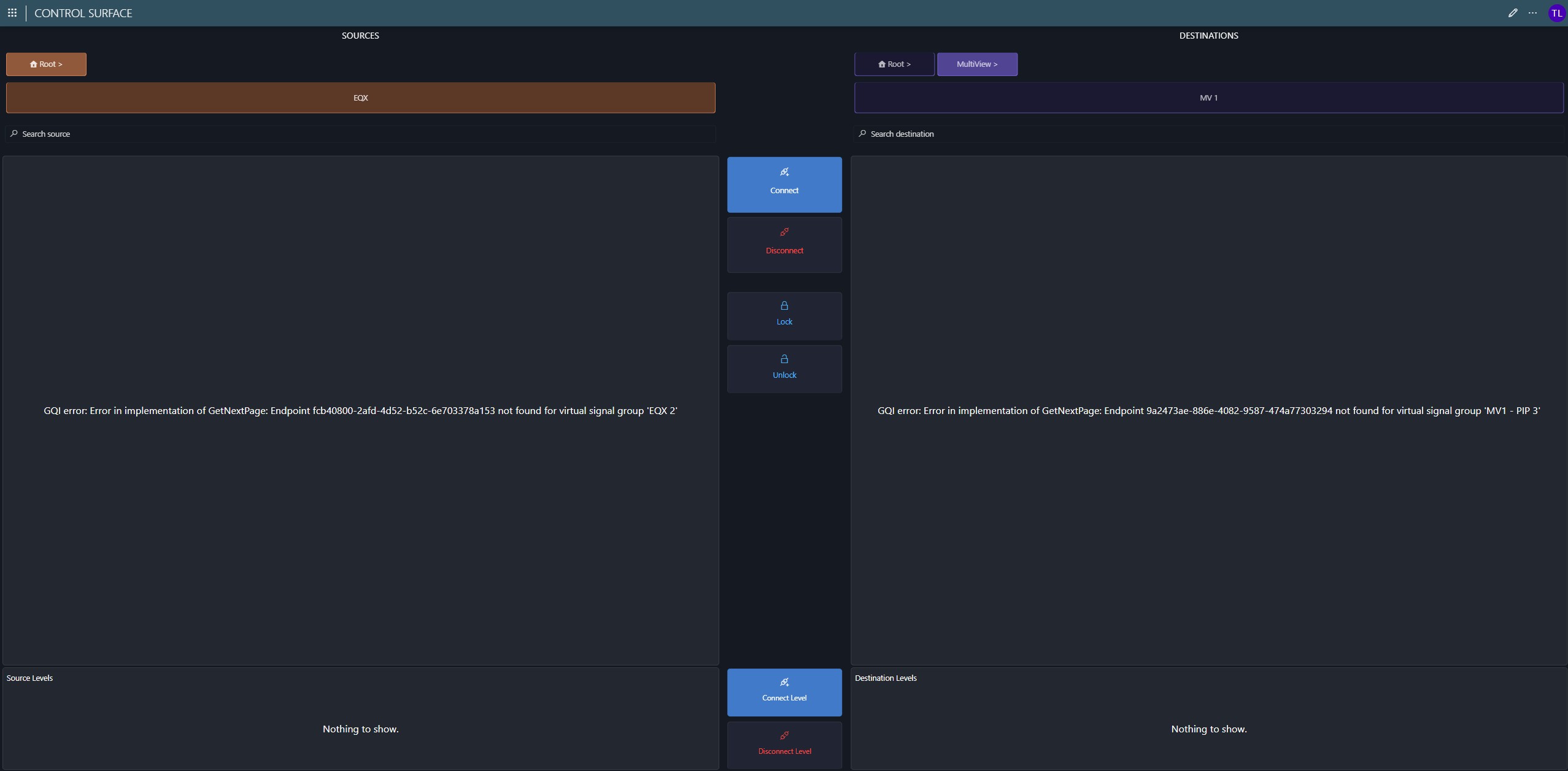Click the sources GQI error message

[360, 411]
